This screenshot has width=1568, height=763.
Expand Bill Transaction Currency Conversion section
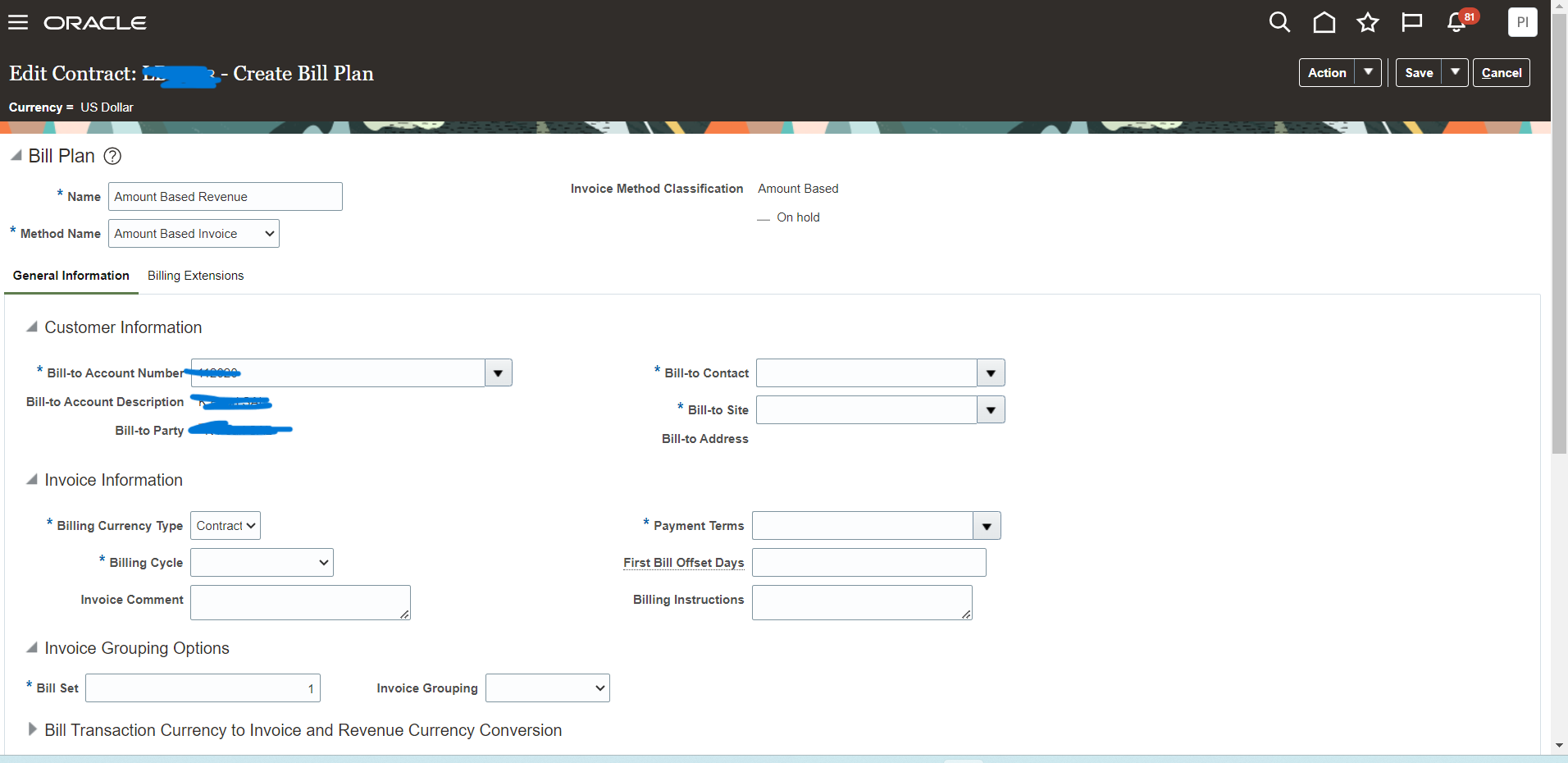click(31, 729)
